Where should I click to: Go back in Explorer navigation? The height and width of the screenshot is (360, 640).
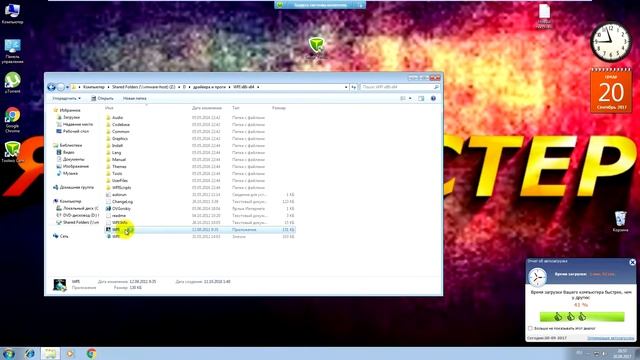pos(51,87)
